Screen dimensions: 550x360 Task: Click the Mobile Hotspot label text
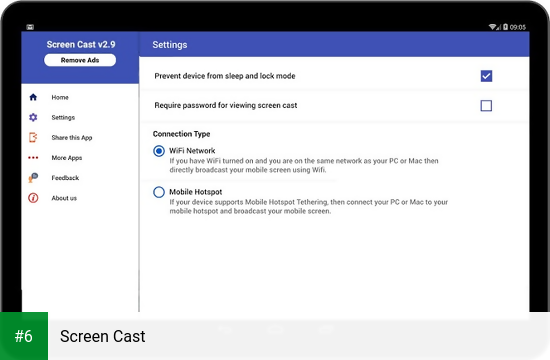[x=196, y=192]
